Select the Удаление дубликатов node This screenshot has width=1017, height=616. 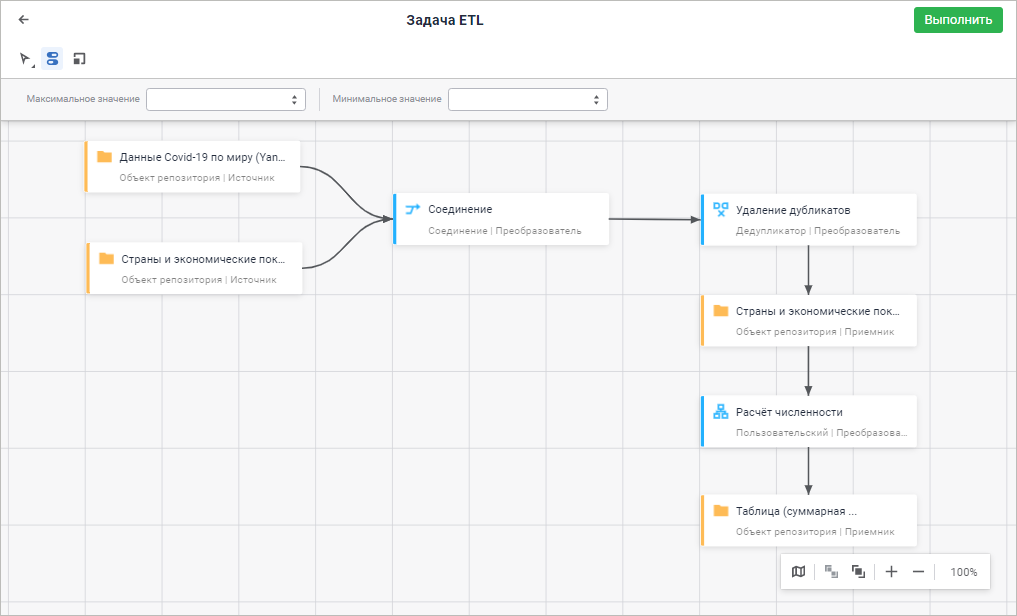[x=810, y=219]
